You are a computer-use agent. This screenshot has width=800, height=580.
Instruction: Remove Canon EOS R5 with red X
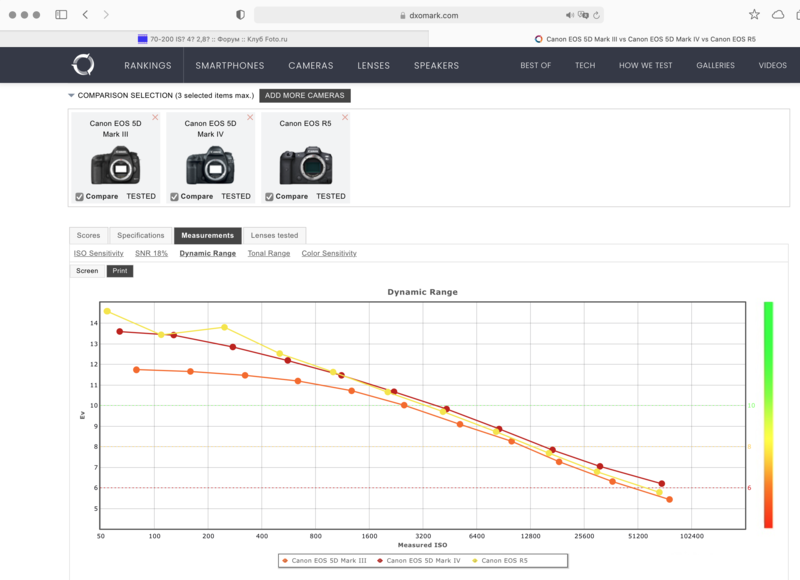tap(345, 118)
